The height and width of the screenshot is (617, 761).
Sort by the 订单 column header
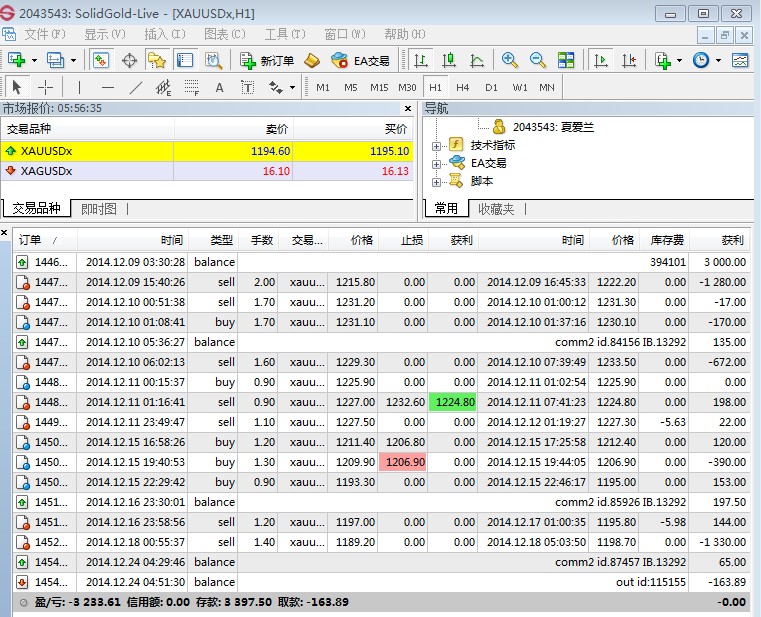[x=45, y=240]
